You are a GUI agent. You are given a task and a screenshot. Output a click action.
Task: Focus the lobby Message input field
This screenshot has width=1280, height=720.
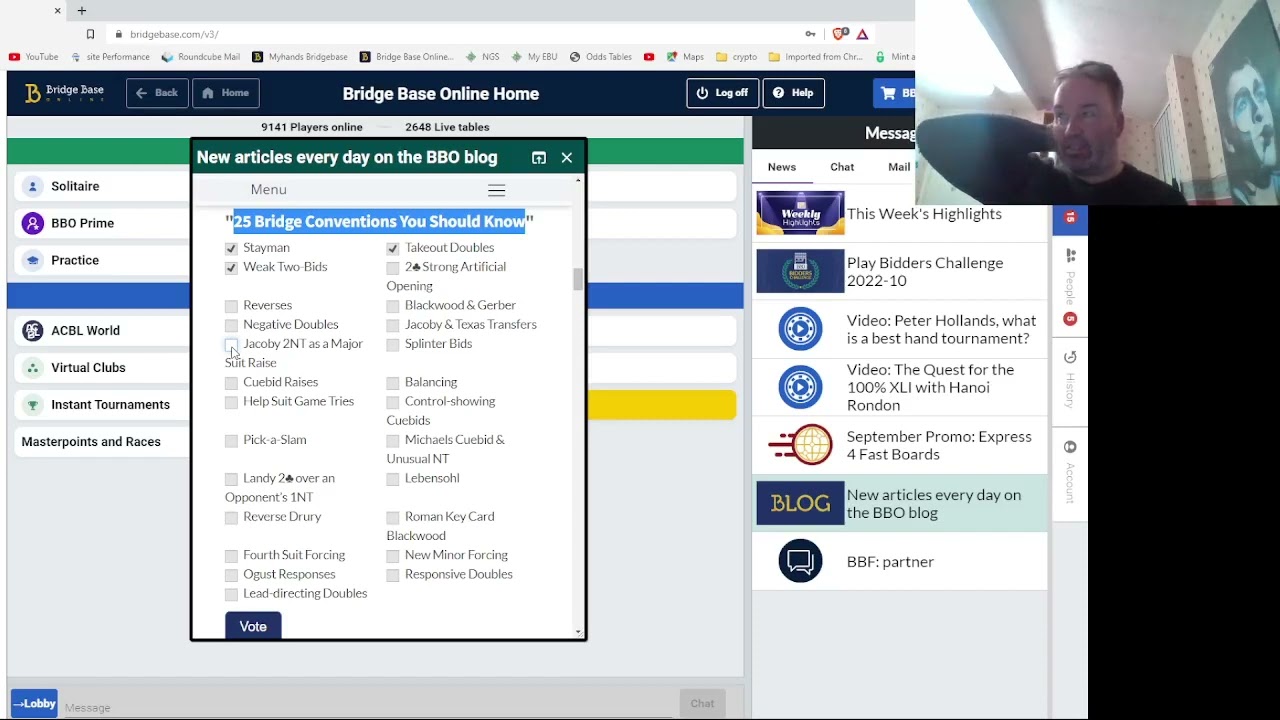[x=368, y=707]
